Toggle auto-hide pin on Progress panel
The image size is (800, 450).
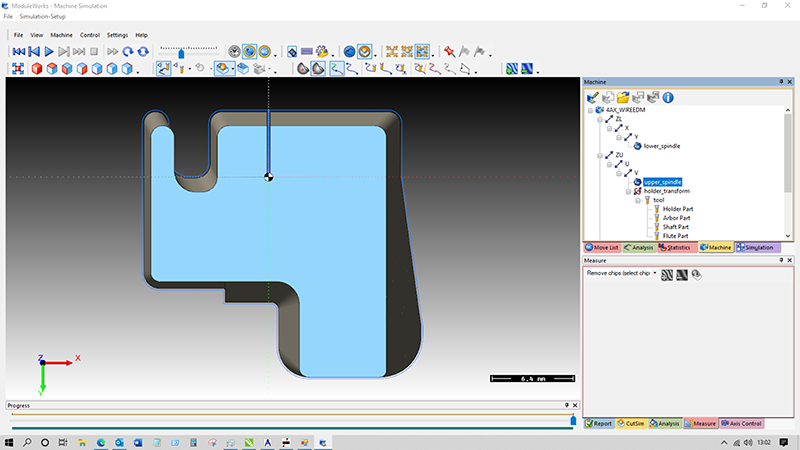click(x=565, y=405)
